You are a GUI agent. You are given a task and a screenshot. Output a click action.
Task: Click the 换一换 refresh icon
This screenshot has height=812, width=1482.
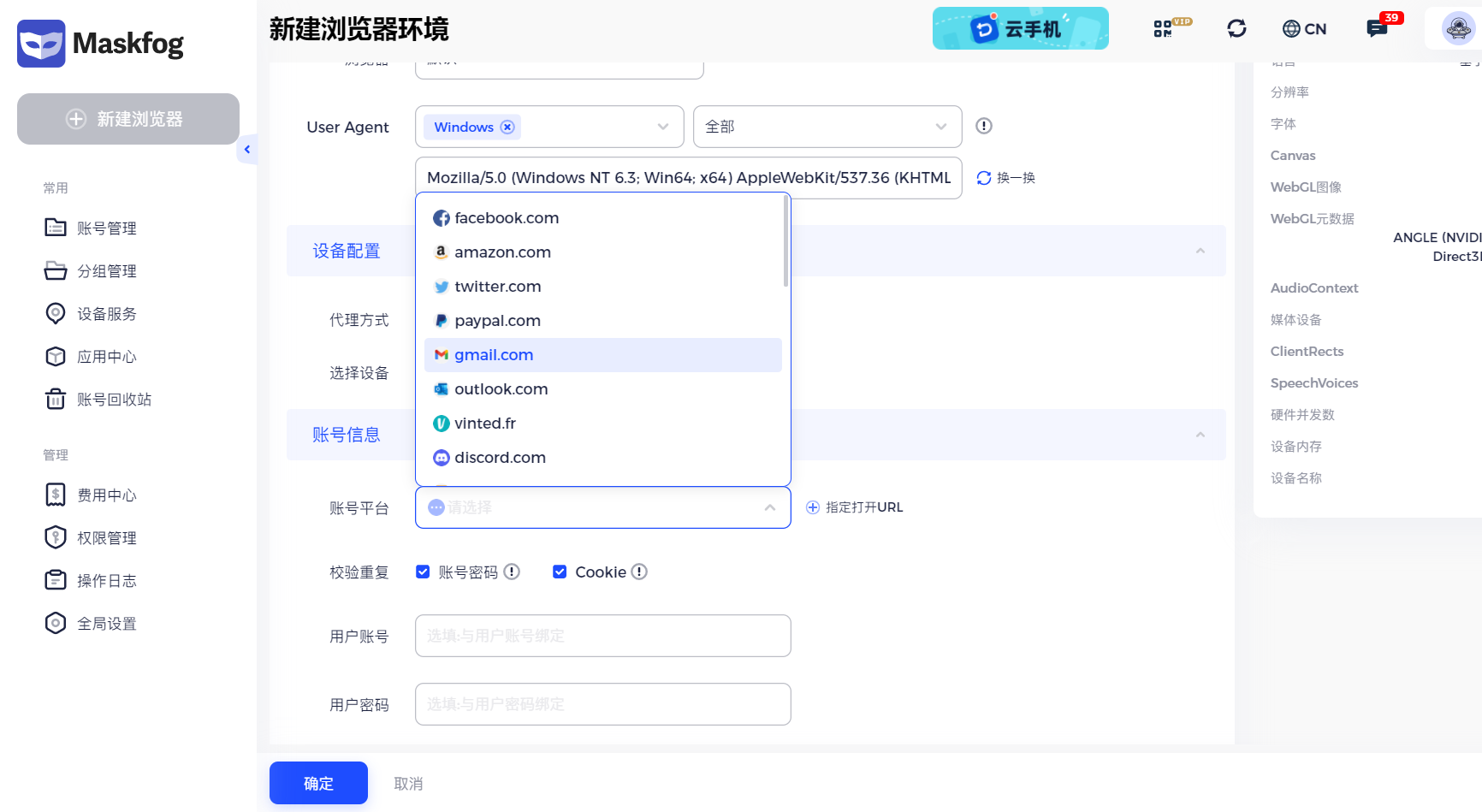tap(984, 178)
